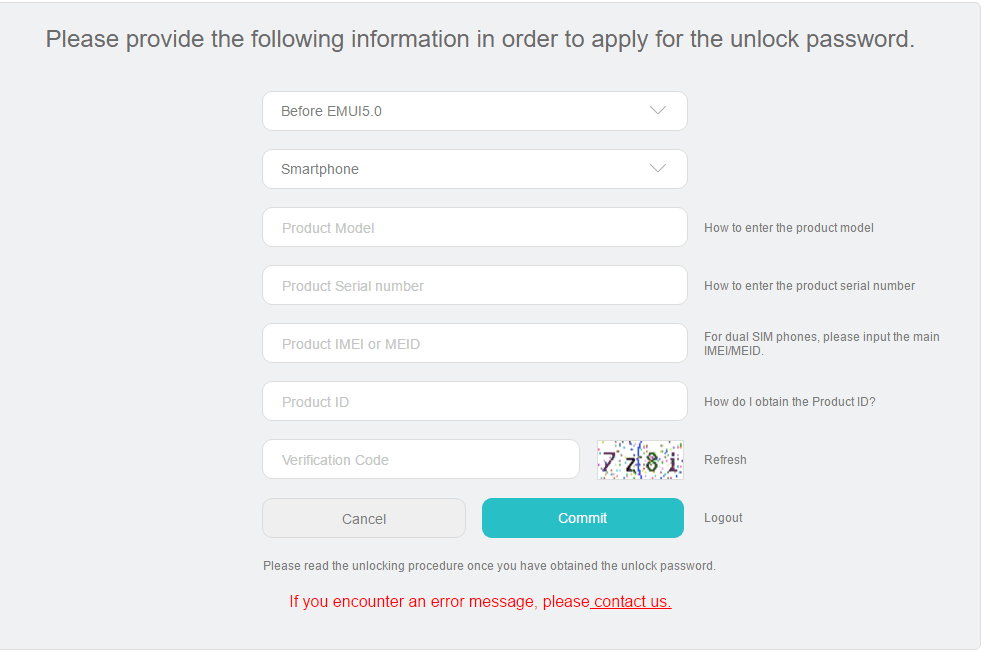Click the chevron arrow in Smartphone dropdown
990x661 pixels.
[658, 169]
